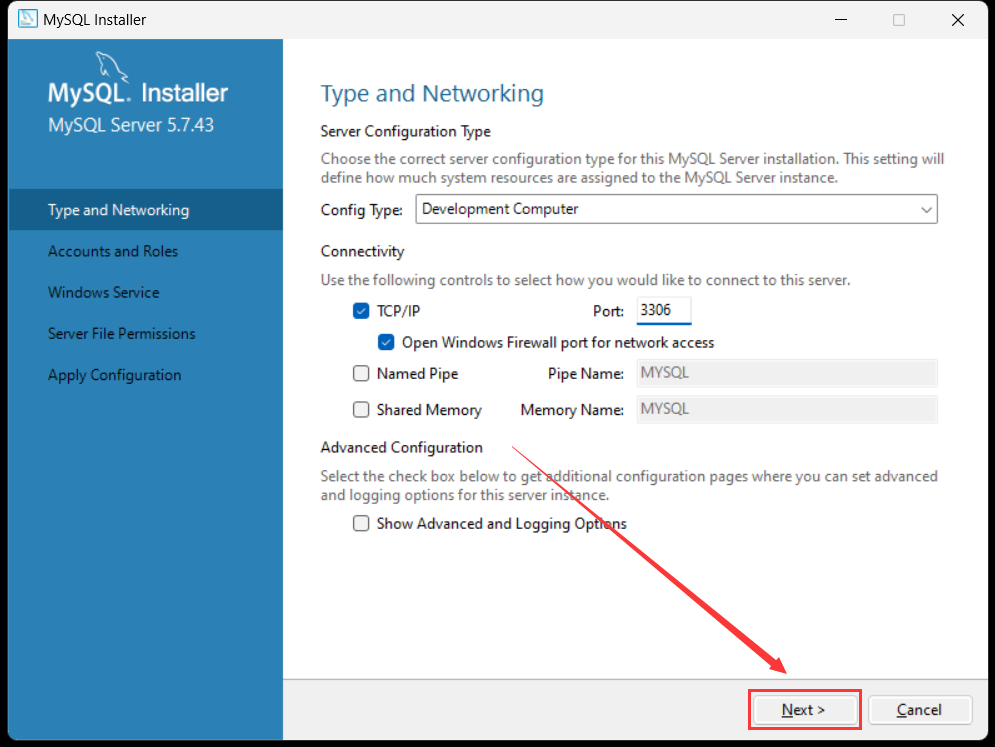Image resolution: width=995 pixels, height=747 pixels.
Task: Click the Type and Networking page heading
Action: coord(432,94)
